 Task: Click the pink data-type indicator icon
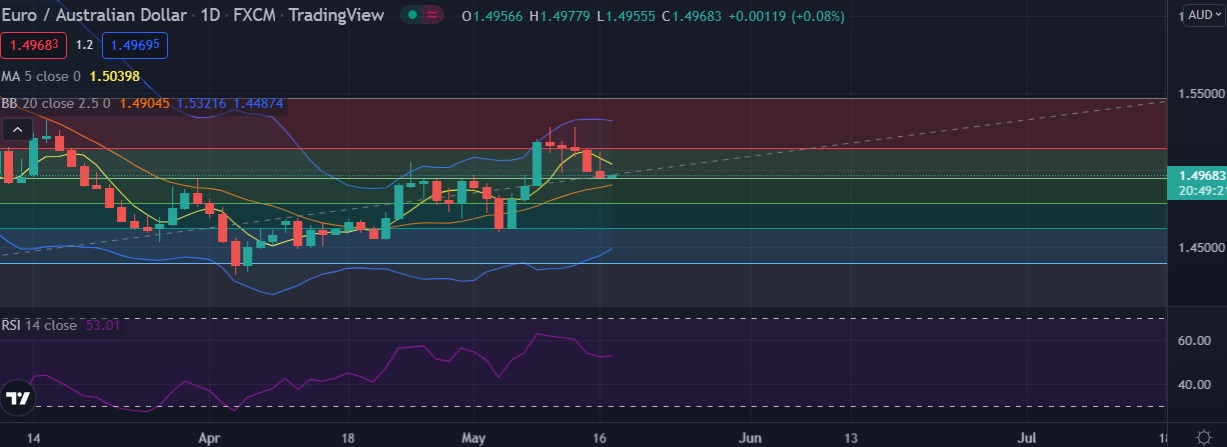tap(433, 16)
